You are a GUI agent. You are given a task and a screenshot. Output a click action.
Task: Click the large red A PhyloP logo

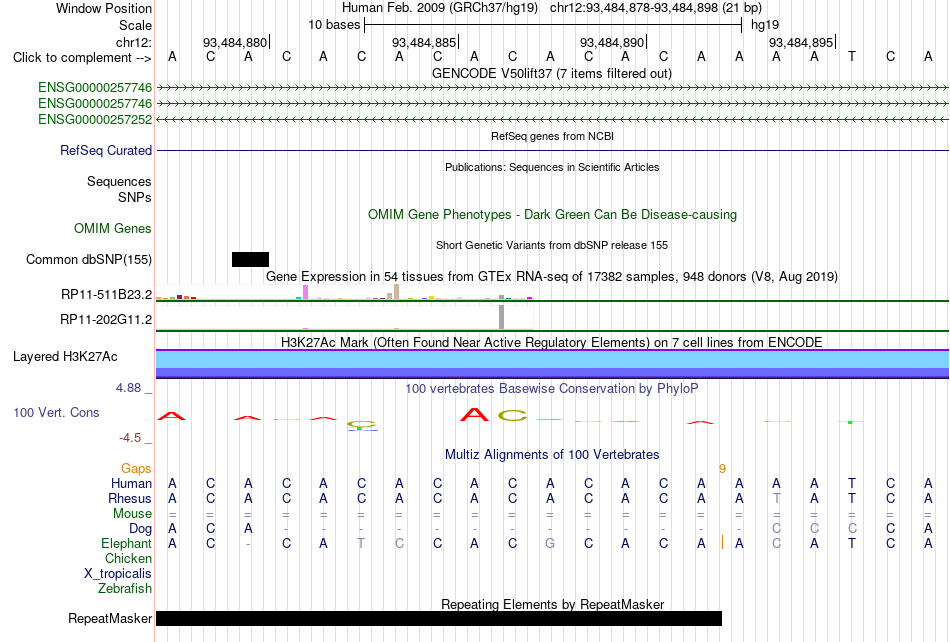[x=474, y=414]
